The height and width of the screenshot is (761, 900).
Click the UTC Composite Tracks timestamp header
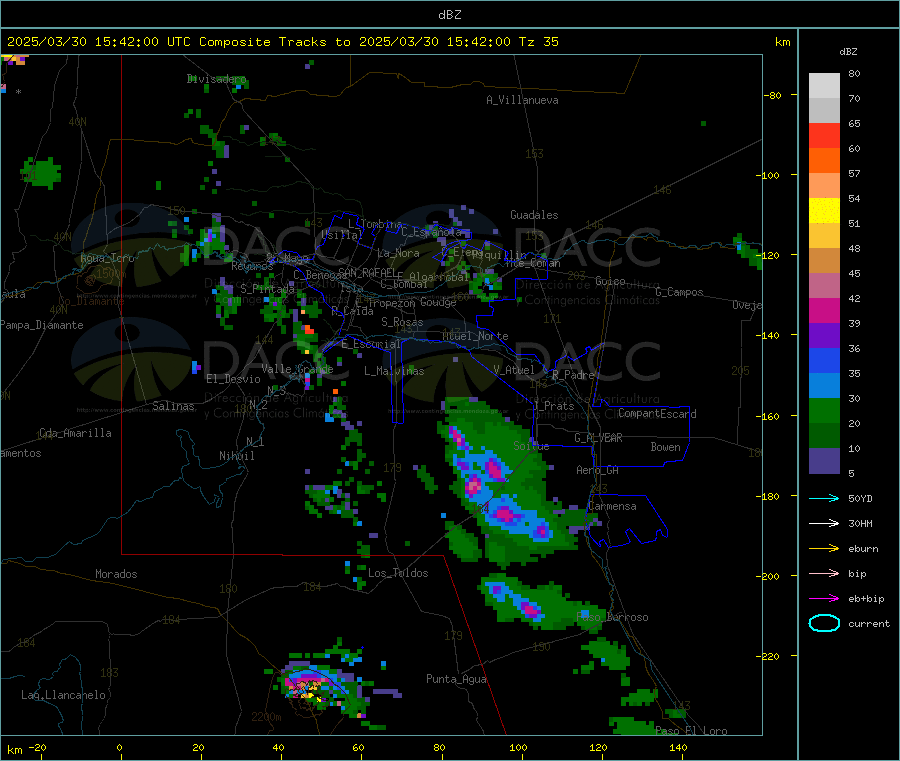[282, 42]
